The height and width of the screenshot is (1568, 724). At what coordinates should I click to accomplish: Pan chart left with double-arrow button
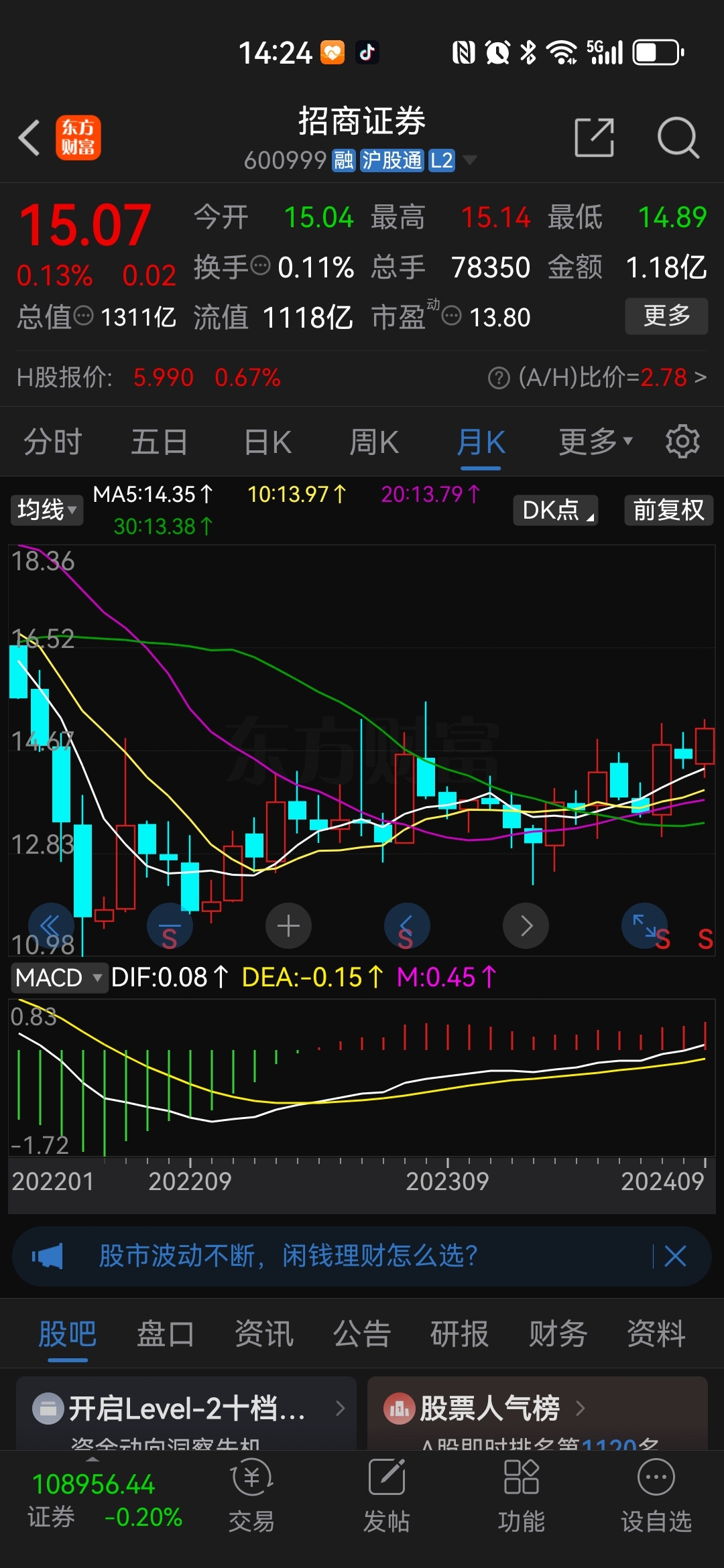51,925
